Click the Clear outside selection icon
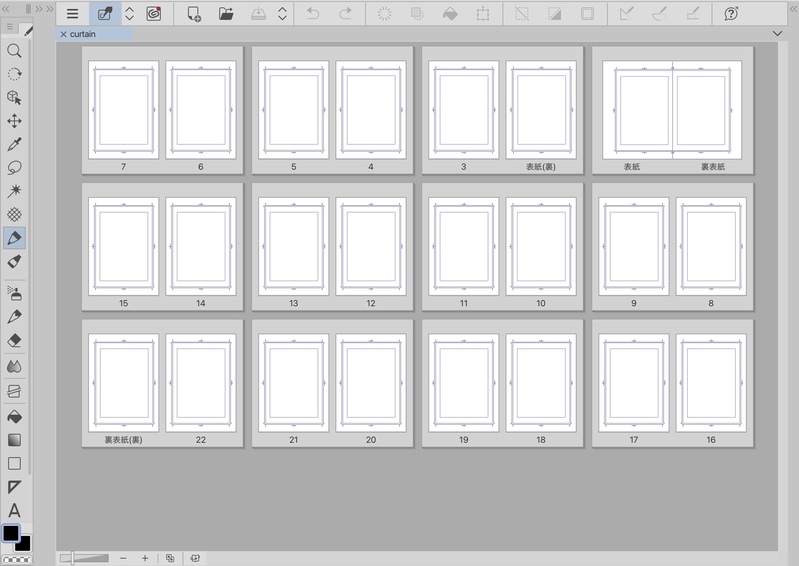The image size is (799, 566). [x=417, y=14]
